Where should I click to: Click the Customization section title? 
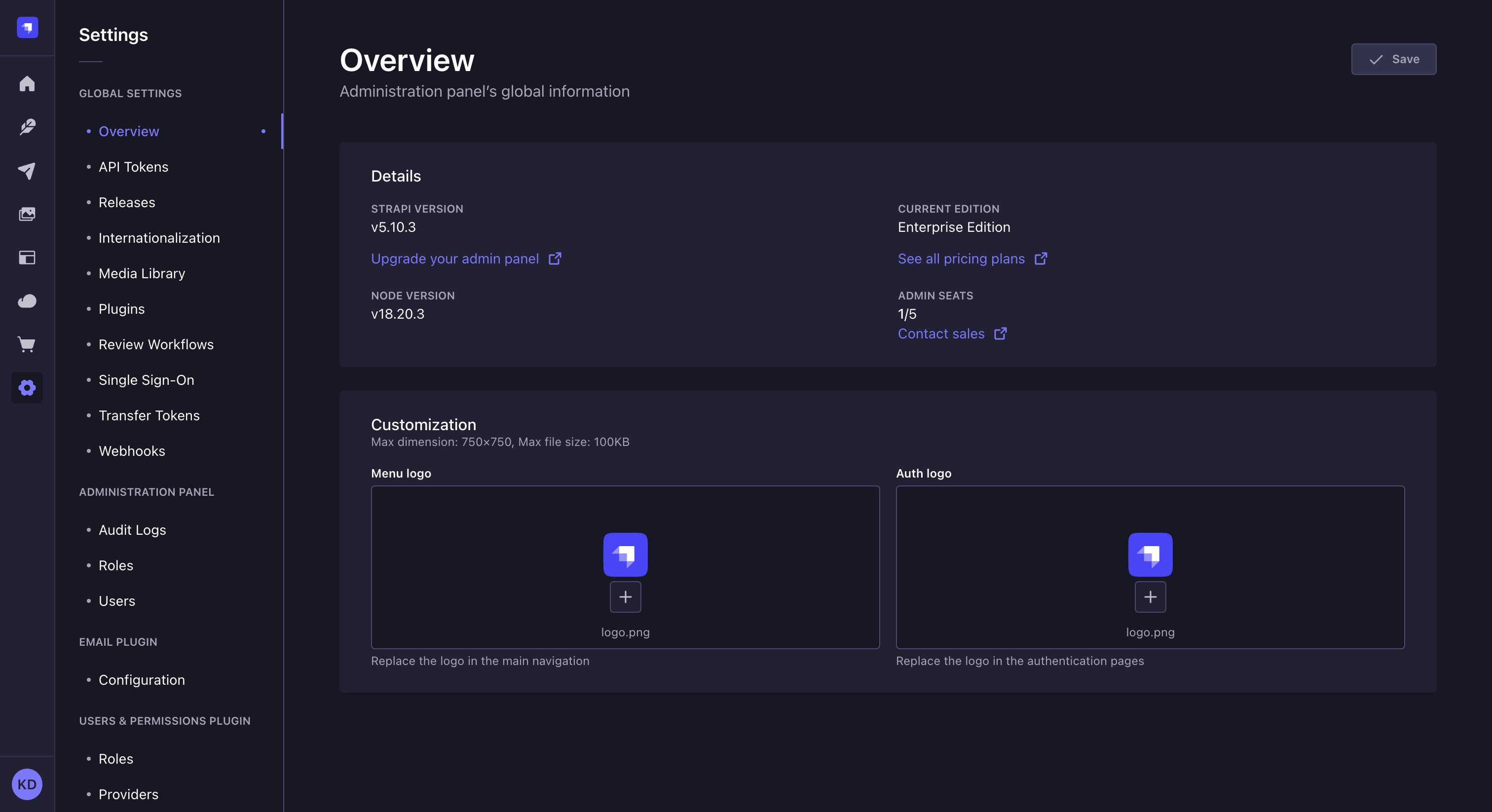[423, 425]
